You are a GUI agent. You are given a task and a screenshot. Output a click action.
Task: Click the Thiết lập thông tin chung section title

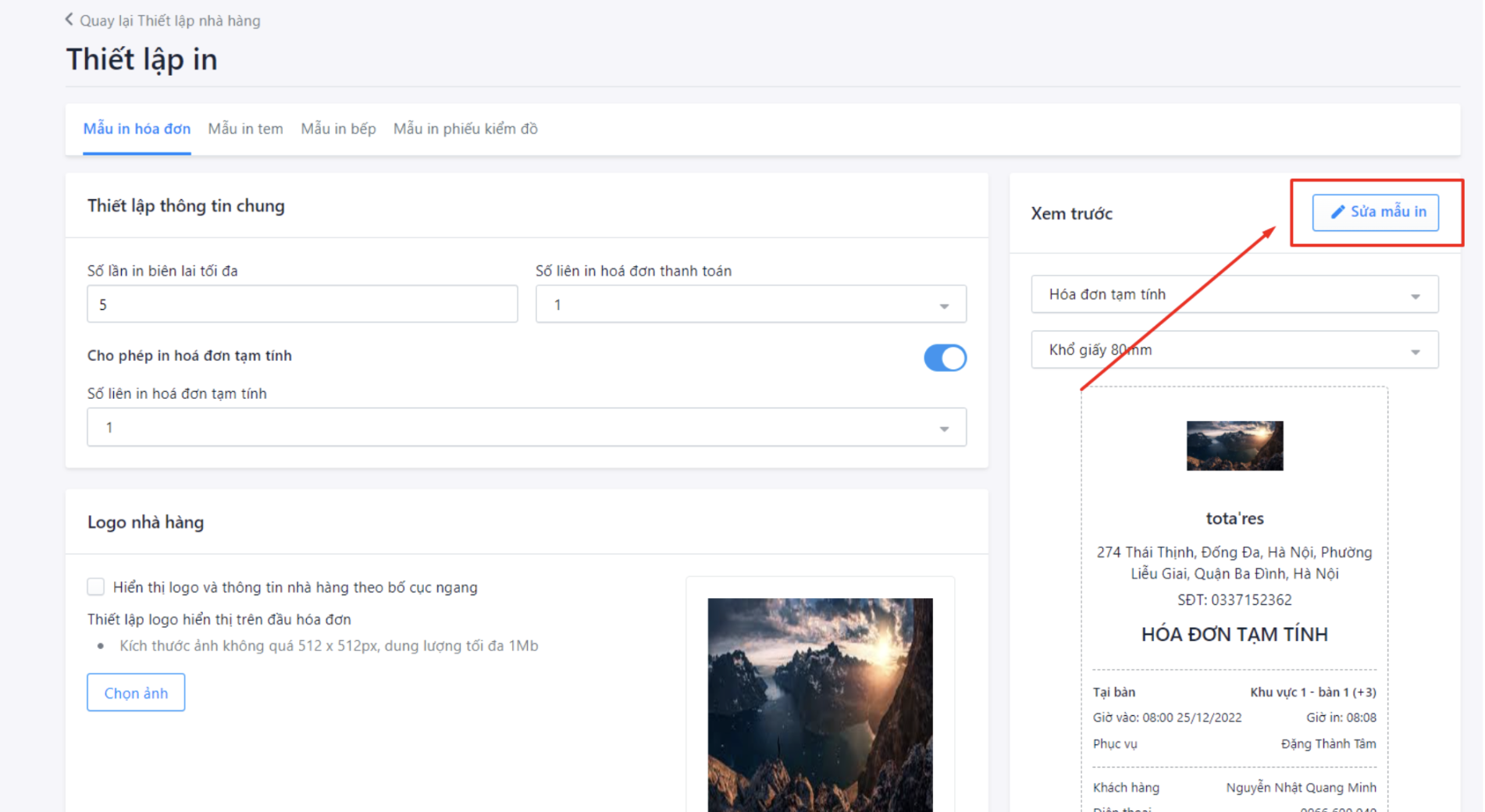186,206
